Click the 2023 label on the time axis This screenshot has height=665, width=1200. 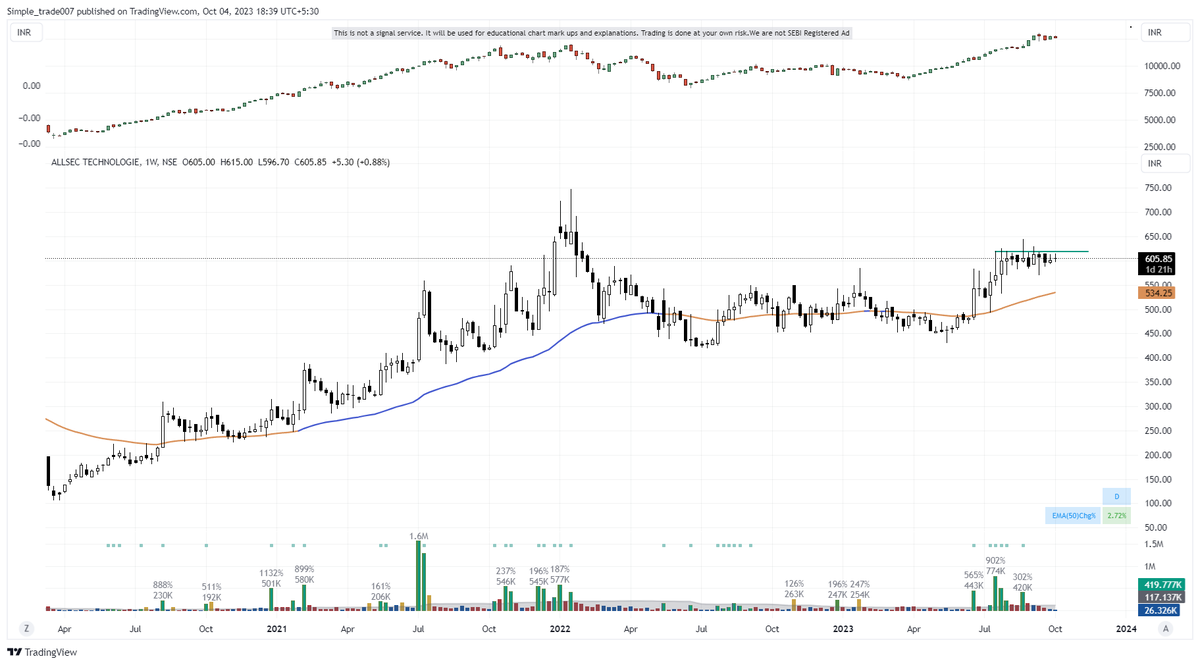point(843,629)
